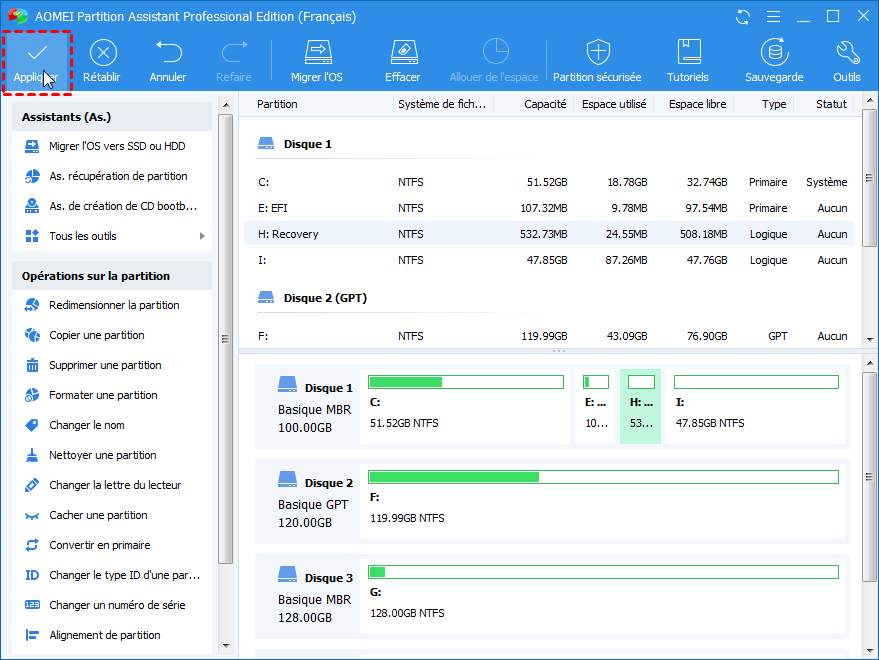The width and height of the screenshot is (879, 660).
Task: Open the Migrer l'OS wizard
Action: 317,53
